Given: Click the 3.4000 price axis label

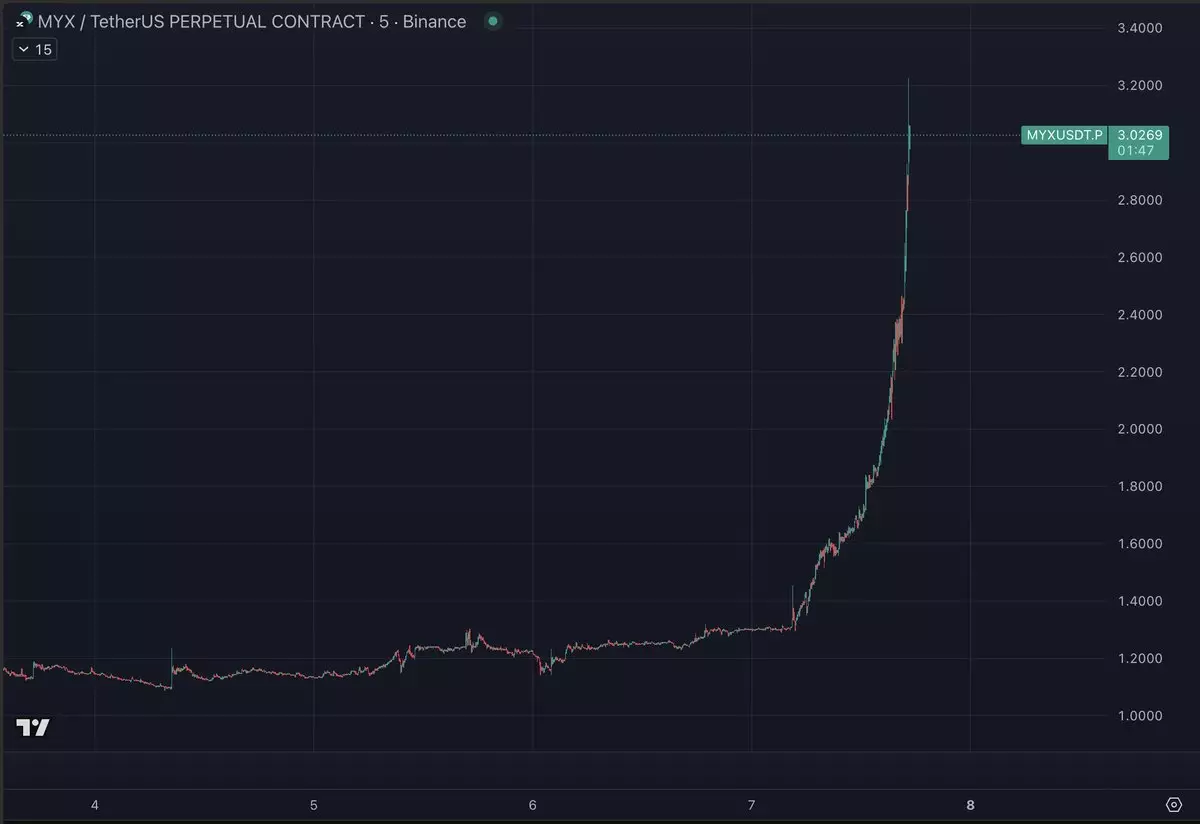Looking at the screenshot, I should coord(1140,28).
